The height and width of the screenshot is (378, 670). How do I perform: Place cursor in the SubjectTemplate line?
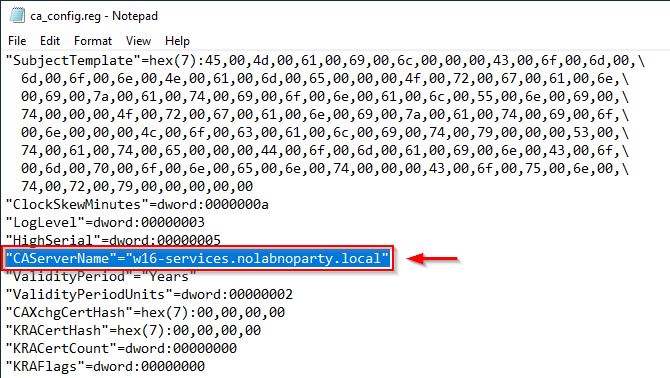(325, 61)
